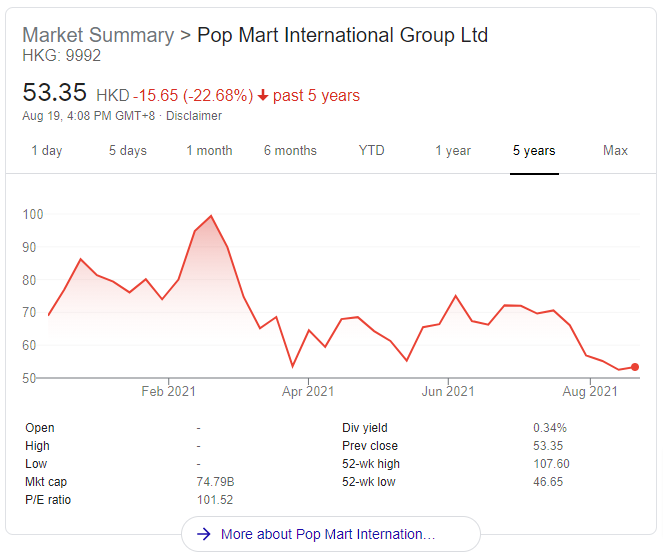The width and height of the screenshot is (663, 556).
Task: Choose the 6 months tab
Action: pos(290,151)
